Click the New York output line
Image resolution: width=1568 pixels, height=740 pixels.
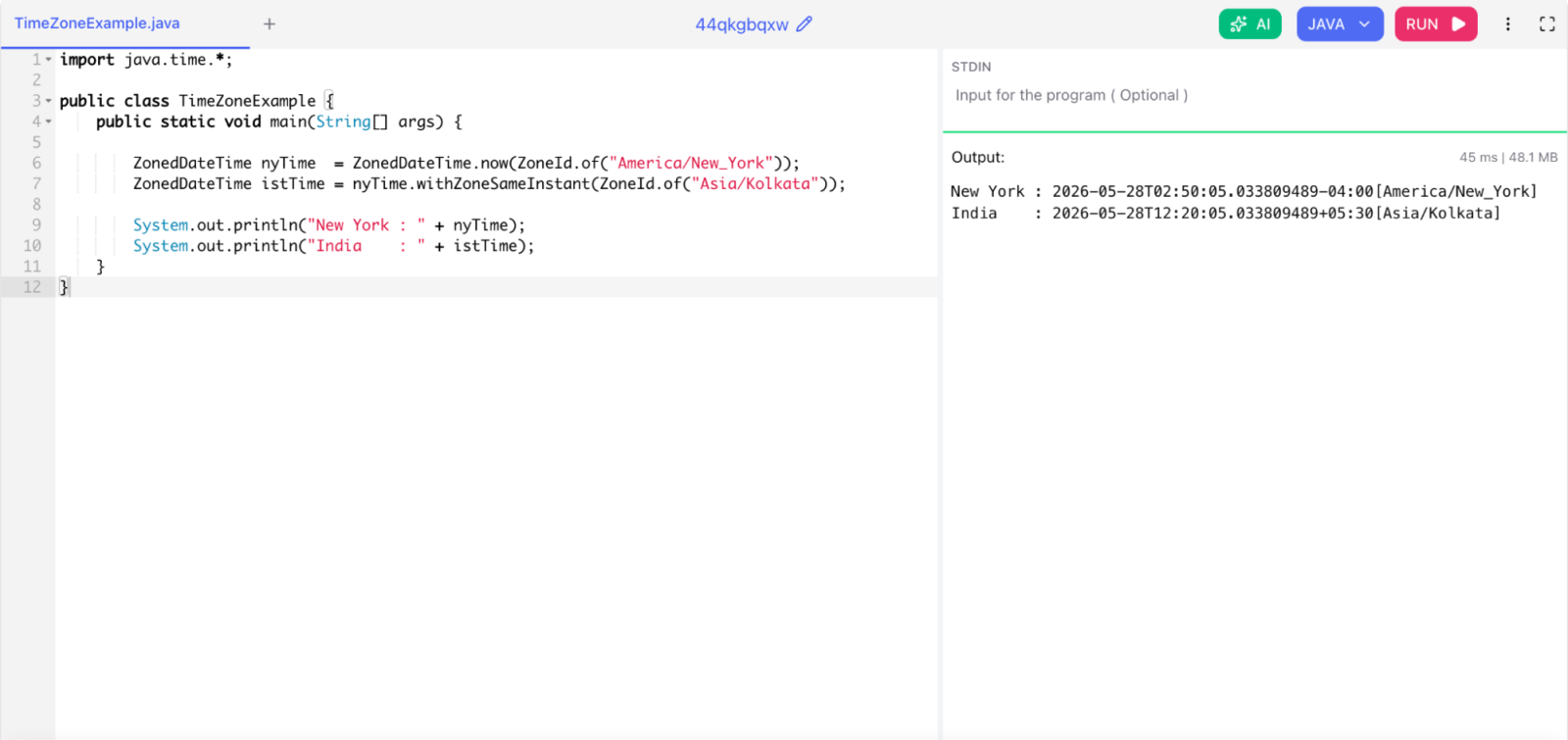(x=1244, y=191)
